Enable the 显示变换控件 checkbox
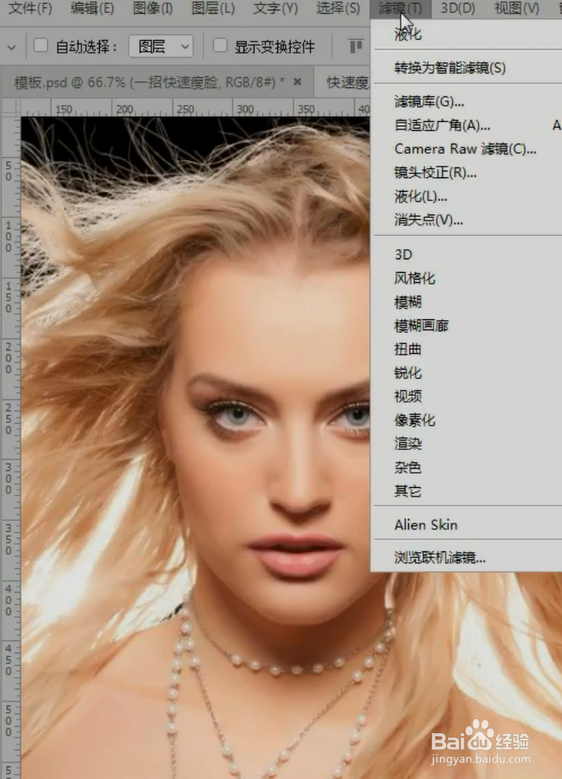Screen dimensions: 562x779 (220, 46)
